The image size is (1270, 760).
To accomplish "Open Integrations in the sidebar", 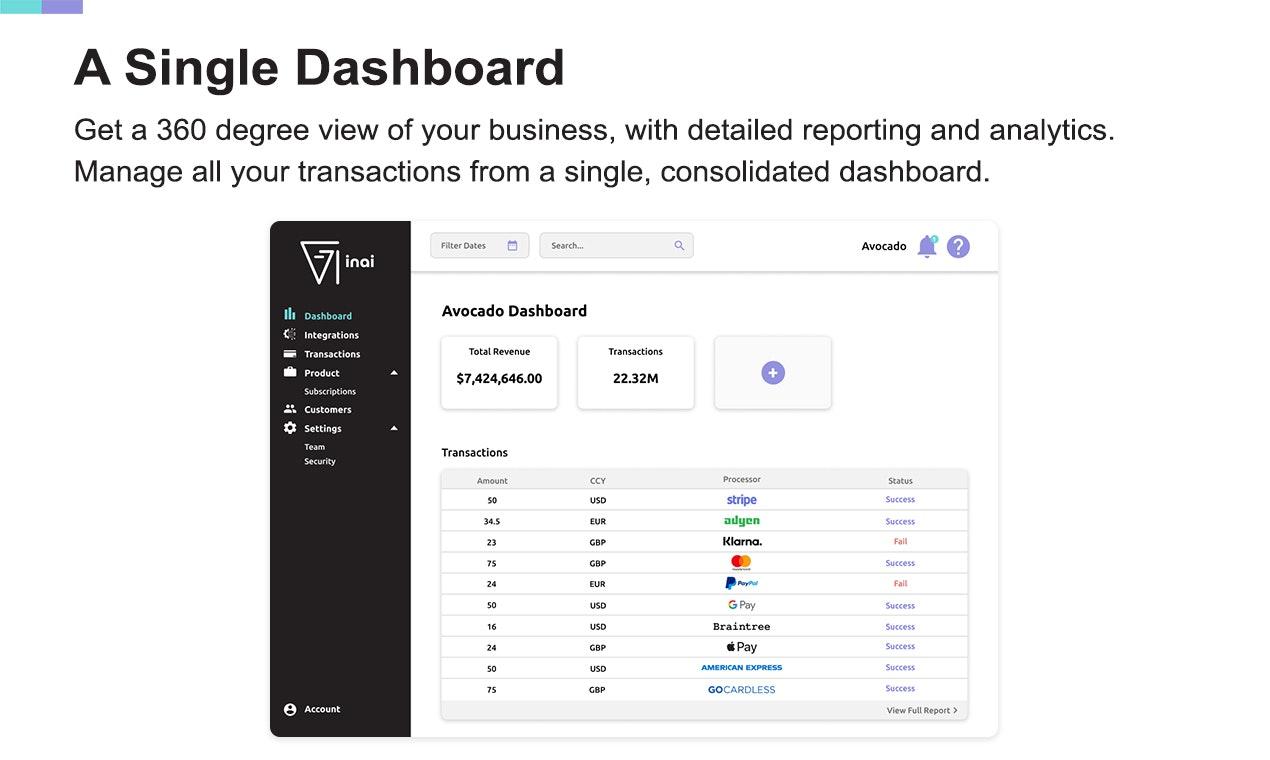I will (331, 335).
